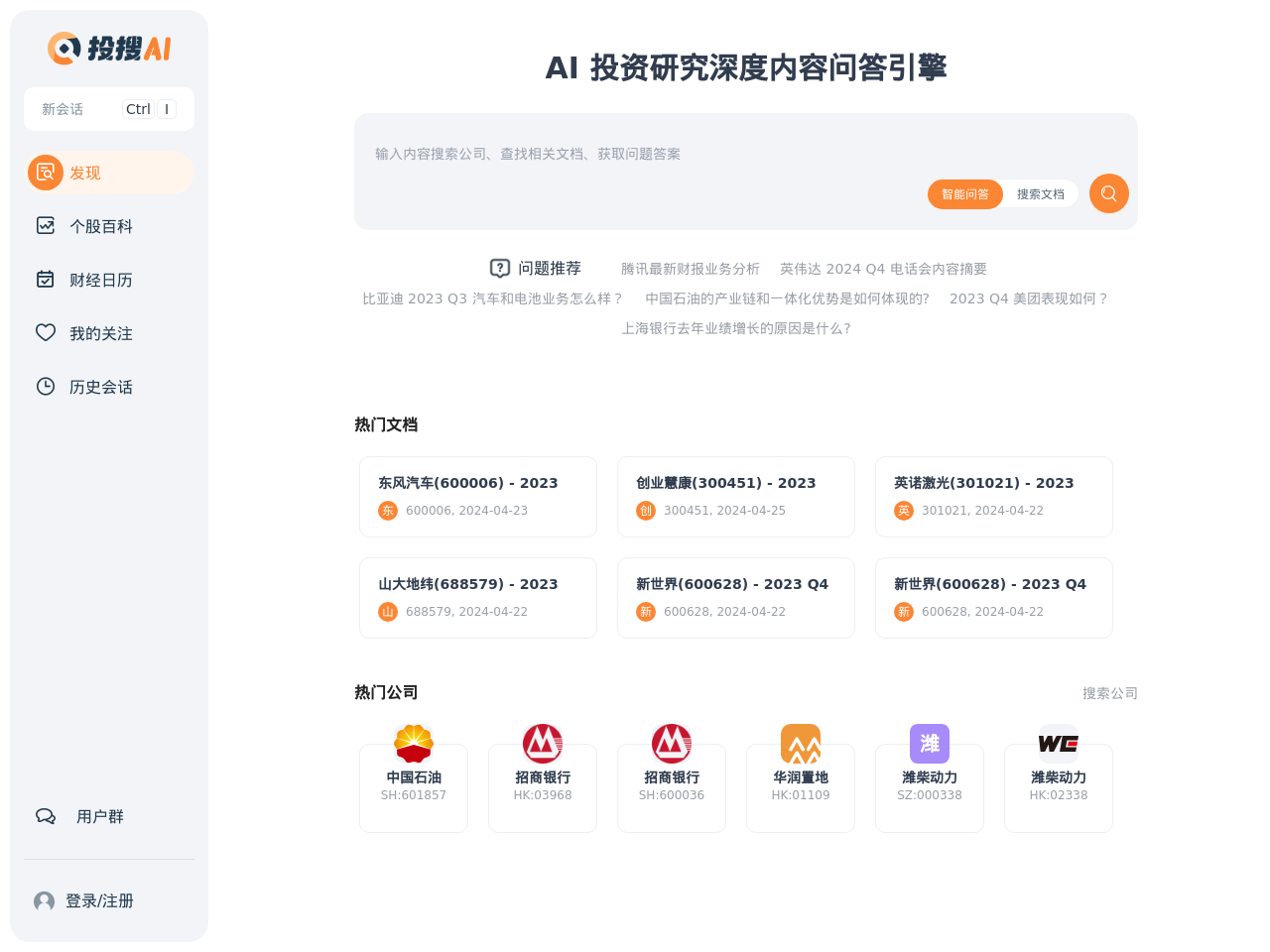Click the WE logo for HK:02338
Screen dimensions: 1270x952
point(1059,744)
